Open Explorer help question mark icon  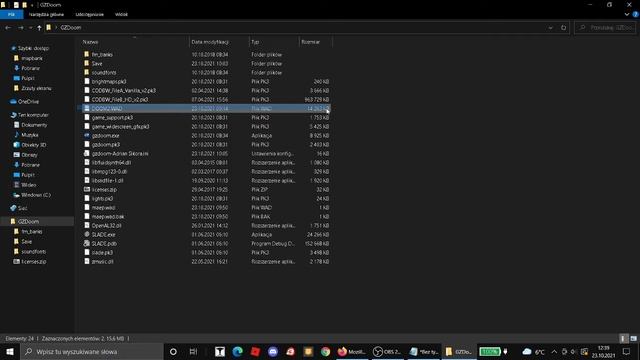pyautogui.click(x=635, y=14)
